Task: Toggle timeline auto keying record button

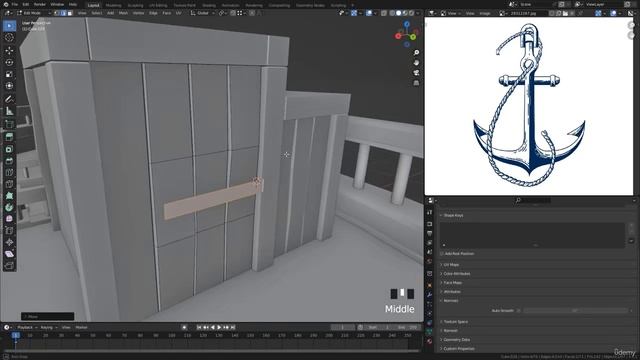Action: [x=184, y=327]
